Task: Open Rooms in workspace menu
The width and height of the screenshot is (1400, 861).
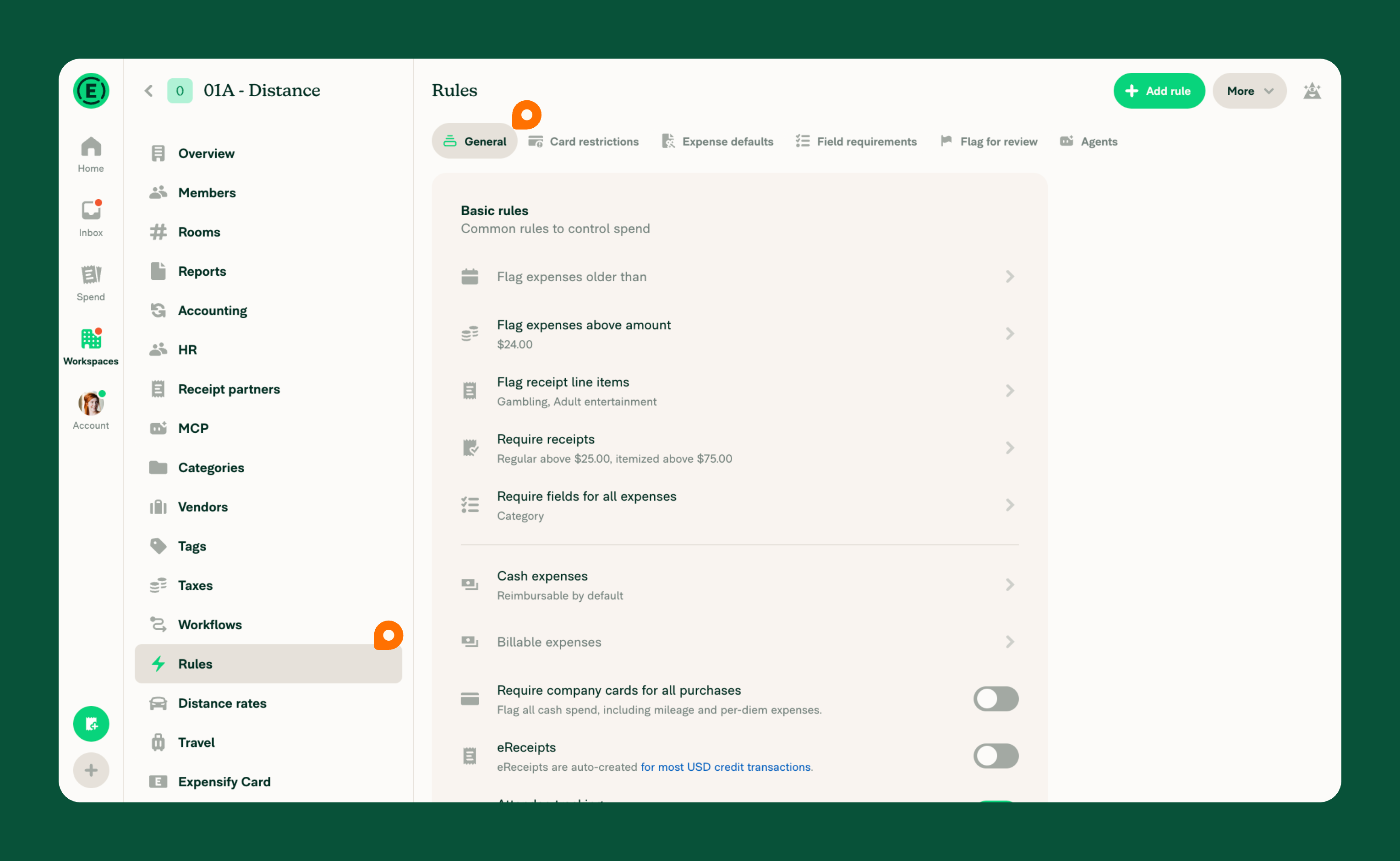Action: point(268,232)
